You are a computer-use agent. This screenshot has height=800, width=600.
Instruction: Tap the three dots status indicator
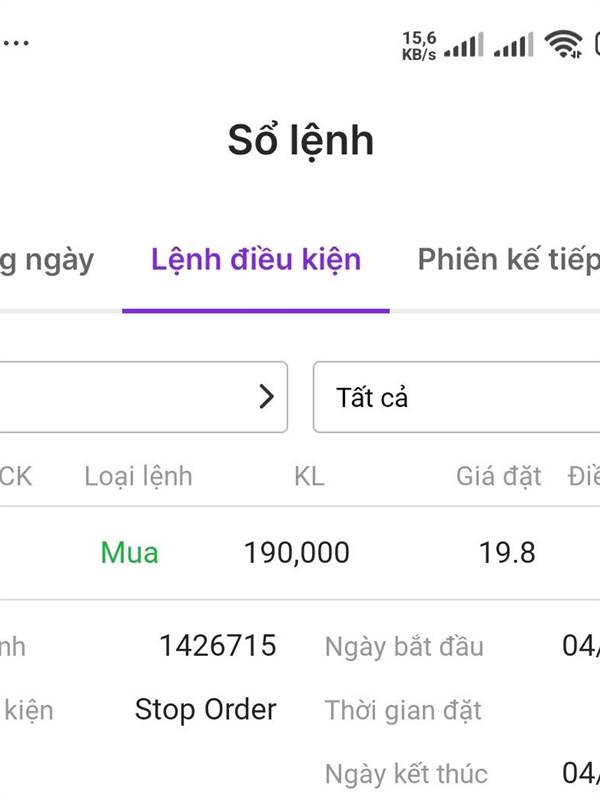(15, 43)
